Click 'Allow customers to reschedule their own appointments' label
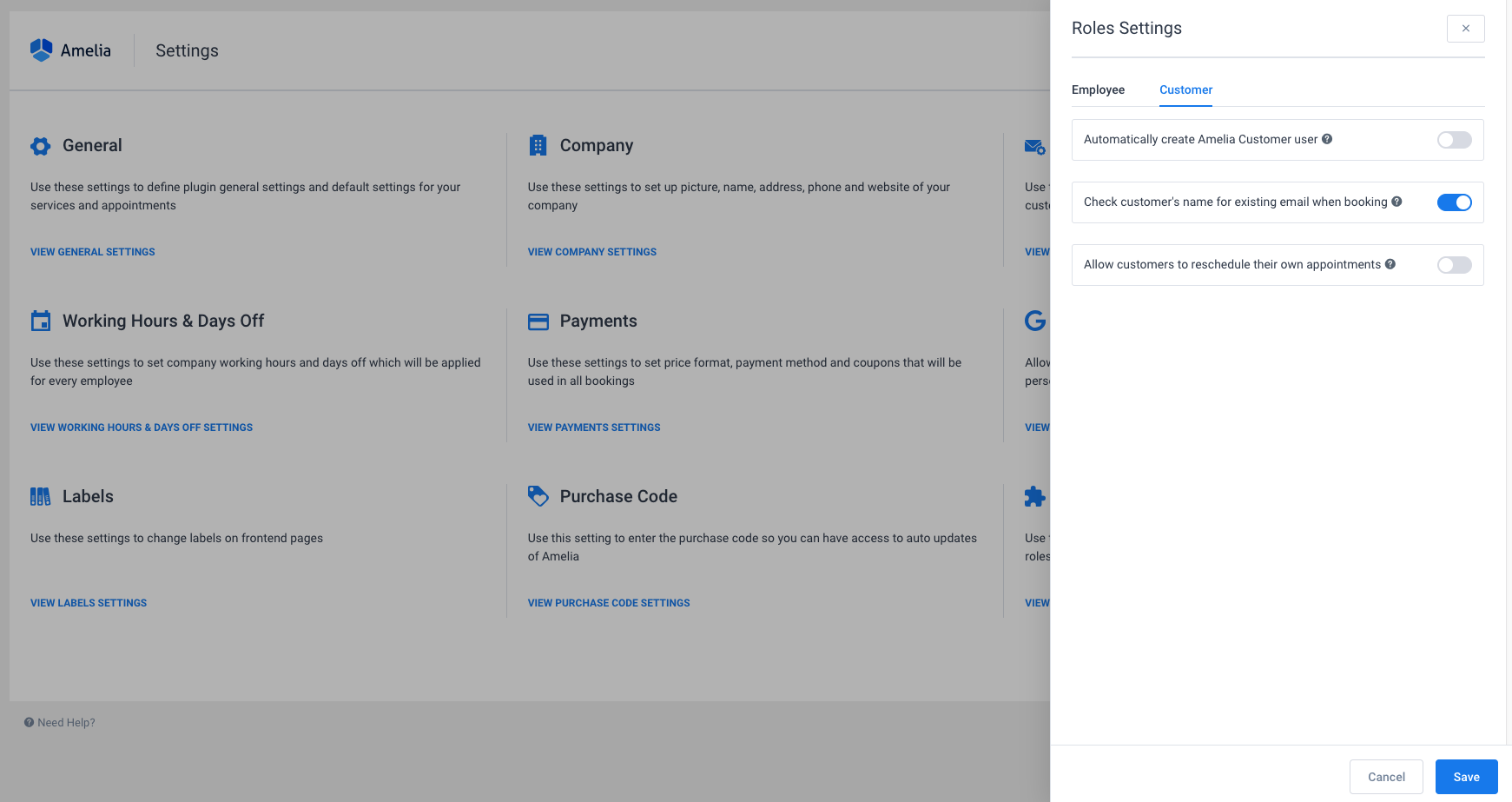 1232,264
